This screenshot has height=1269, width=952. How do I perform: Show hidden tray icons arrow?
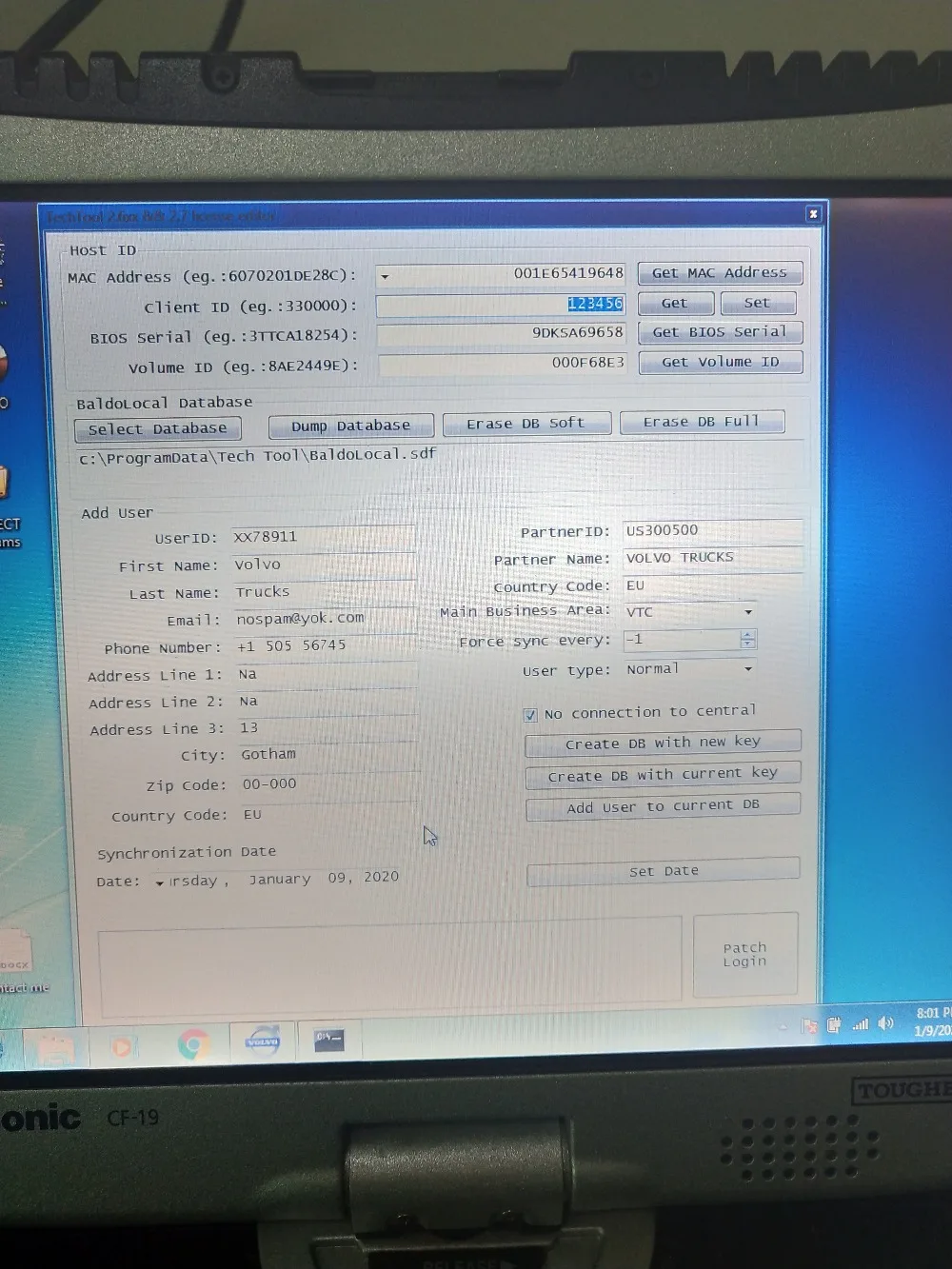(783, 1027)
